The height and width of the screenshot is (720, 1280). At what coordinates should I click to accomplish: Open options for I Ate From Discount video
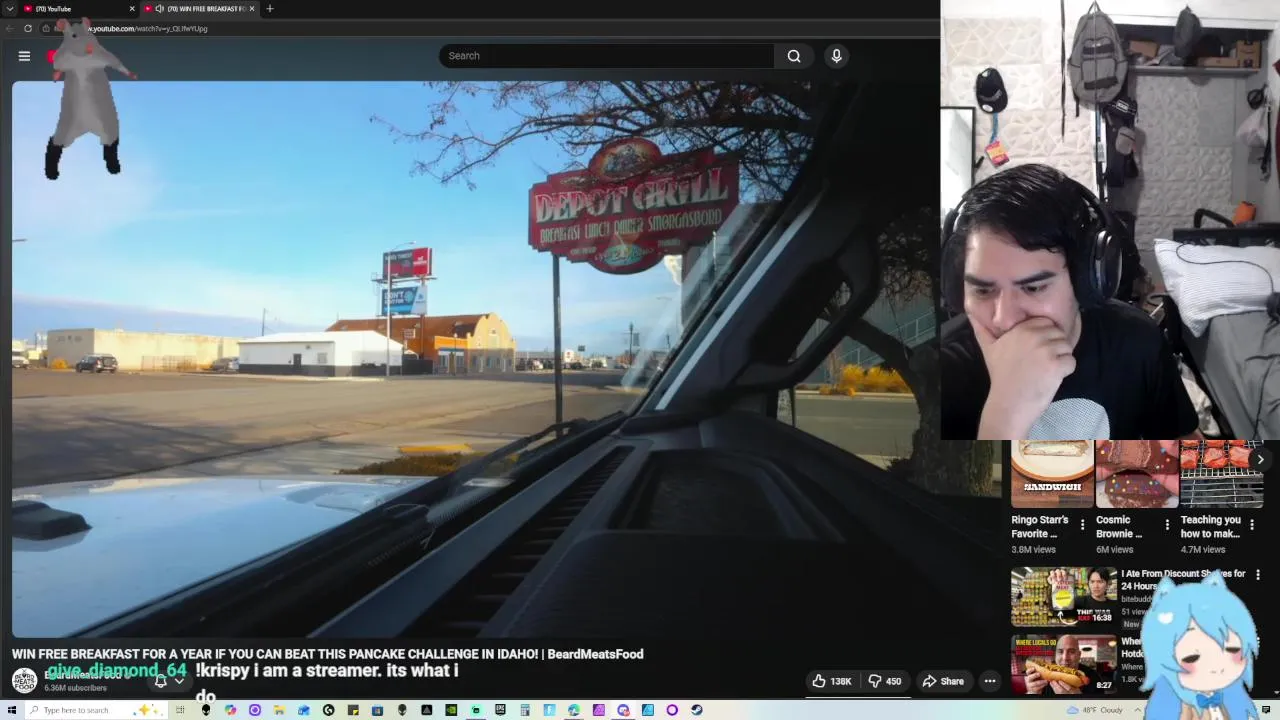(1258, 575)
